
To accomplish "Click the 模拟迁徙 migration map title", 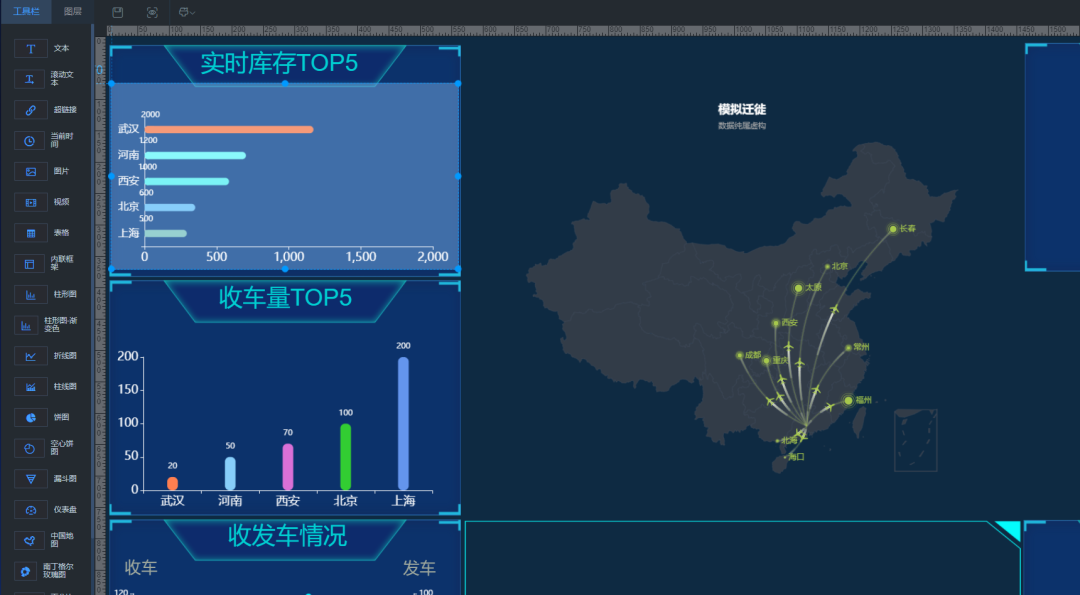I will (x=741, y=107).
